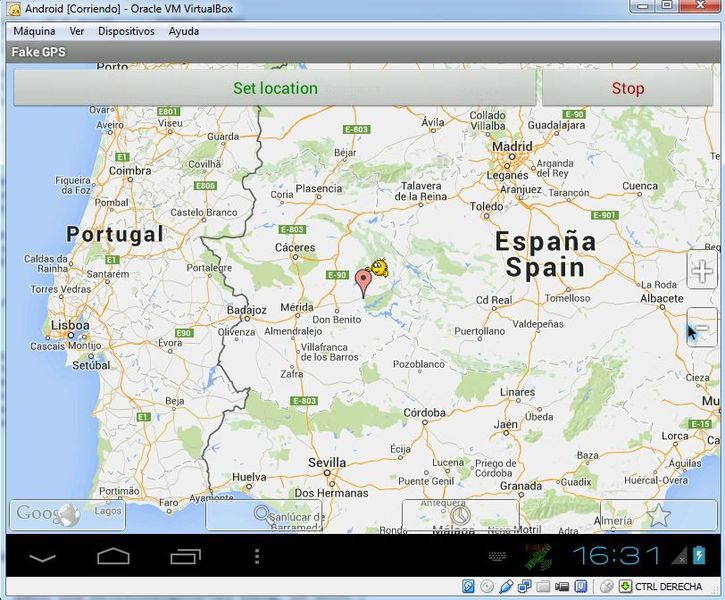Click the Mérida label on the map
This screenshot has height=600, width=725.
pyautogui.click(x=297, y=307)
